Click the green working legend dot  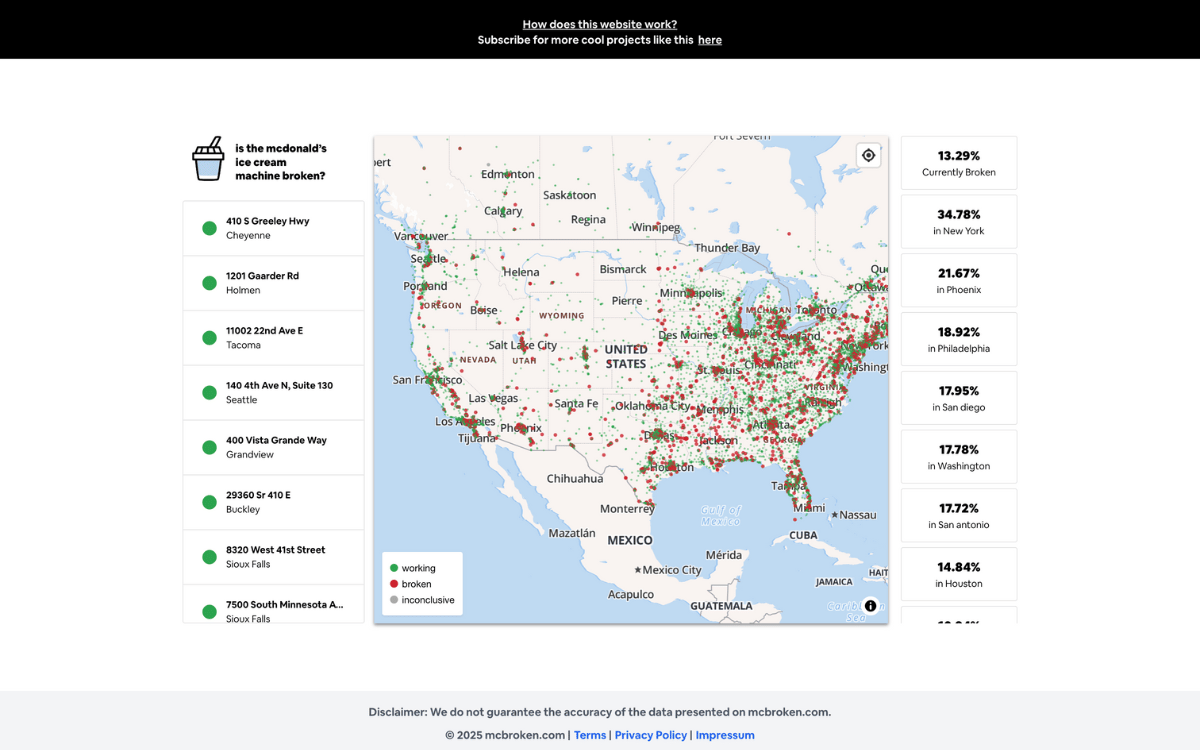tap(394, 568)
